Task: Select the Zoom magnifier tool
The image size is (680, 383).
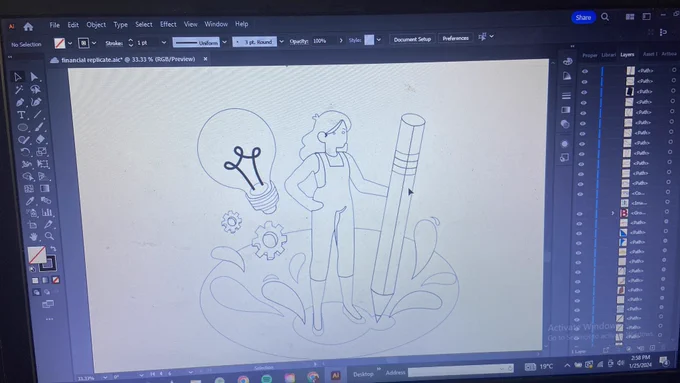Action: tap(49, 236)
